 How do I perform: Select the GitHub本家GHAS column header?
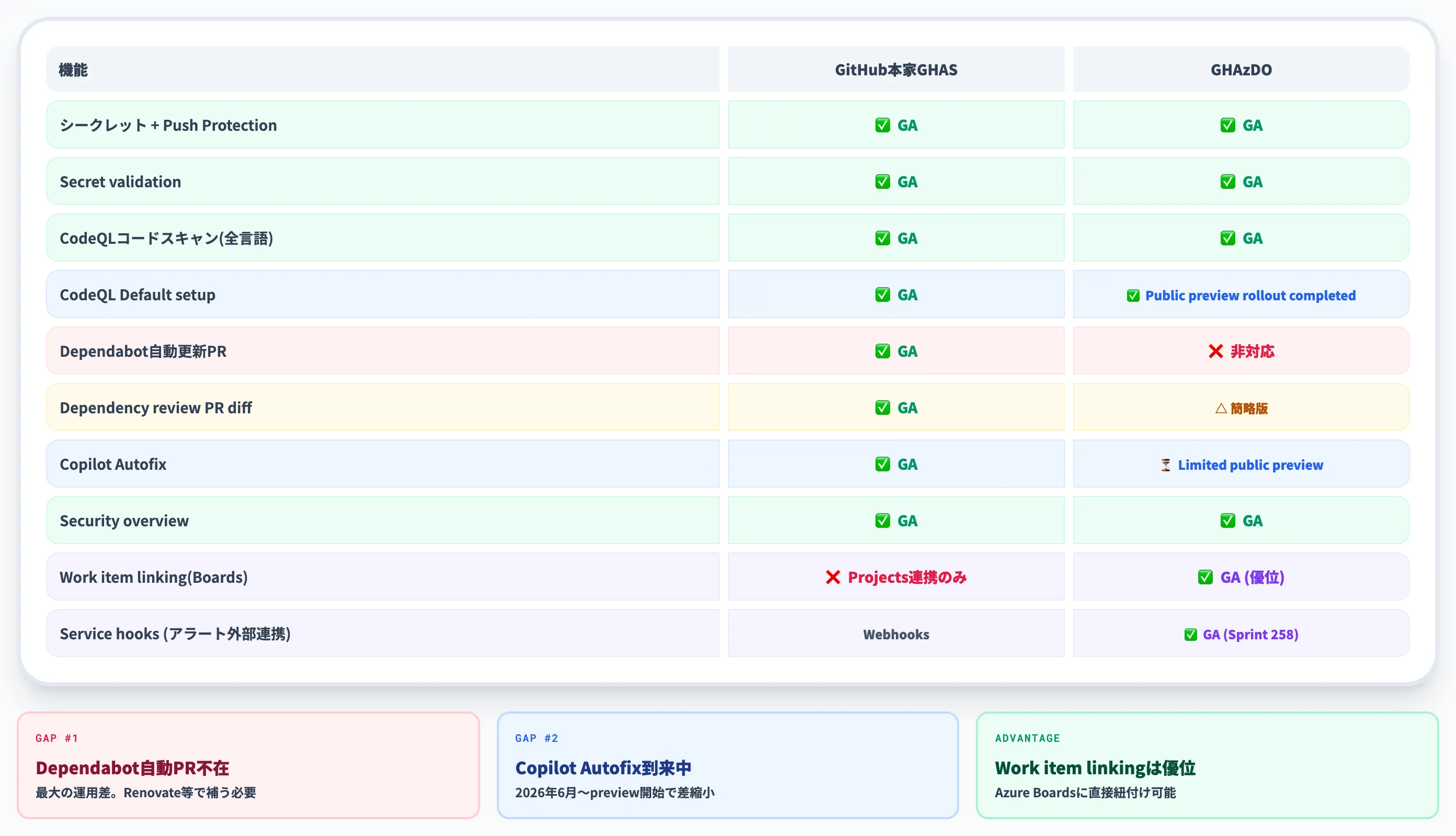tap(896, 70)
